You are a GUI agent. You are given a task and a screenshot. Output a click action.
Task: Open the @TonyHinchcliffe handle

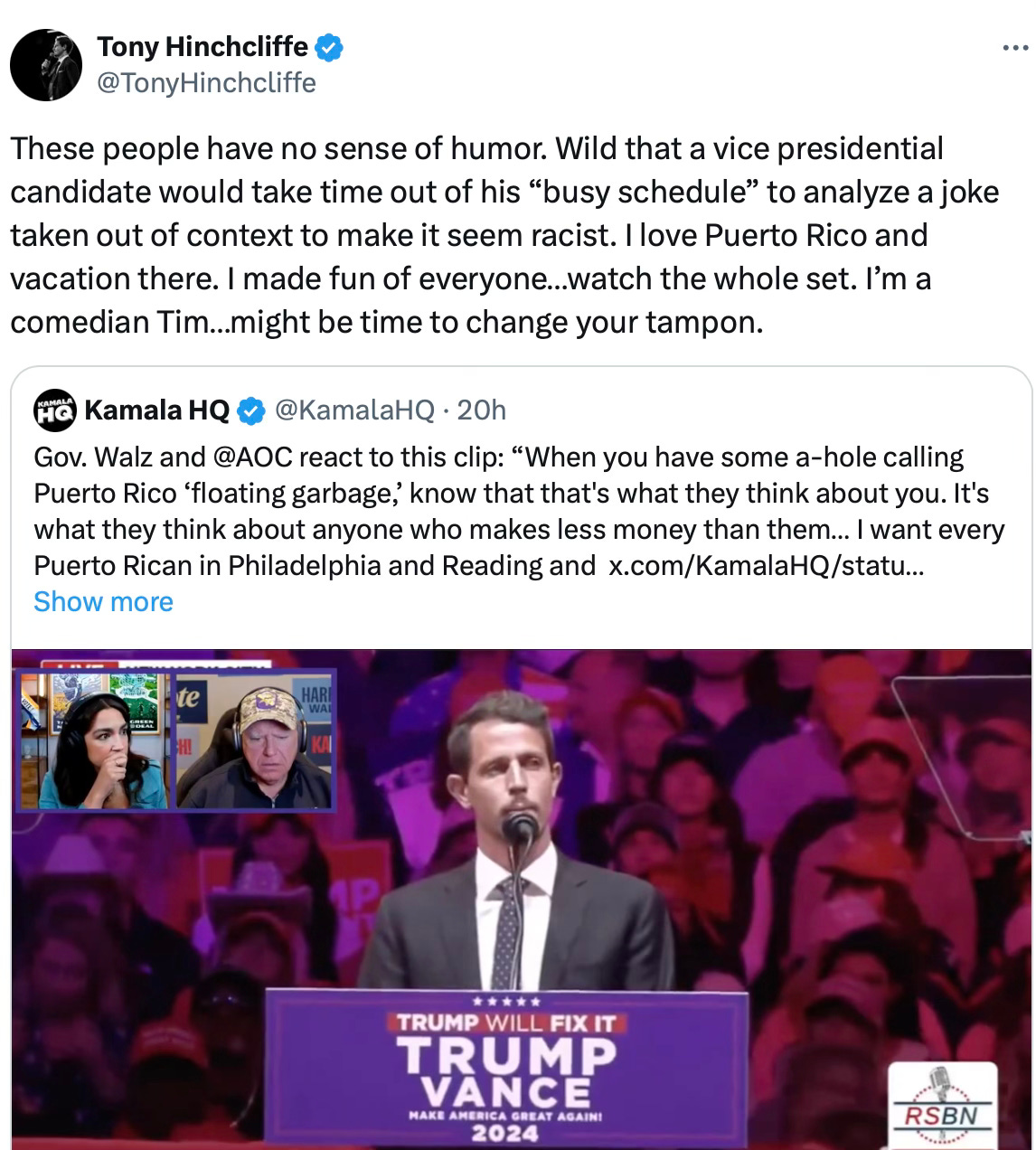(206, 83)
